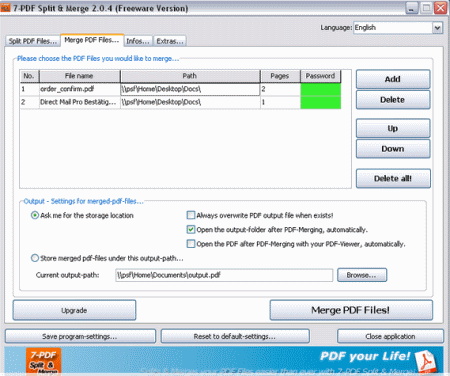Click the File name column header
Viewport: 450px width, 376px height.
pos(80,76)
